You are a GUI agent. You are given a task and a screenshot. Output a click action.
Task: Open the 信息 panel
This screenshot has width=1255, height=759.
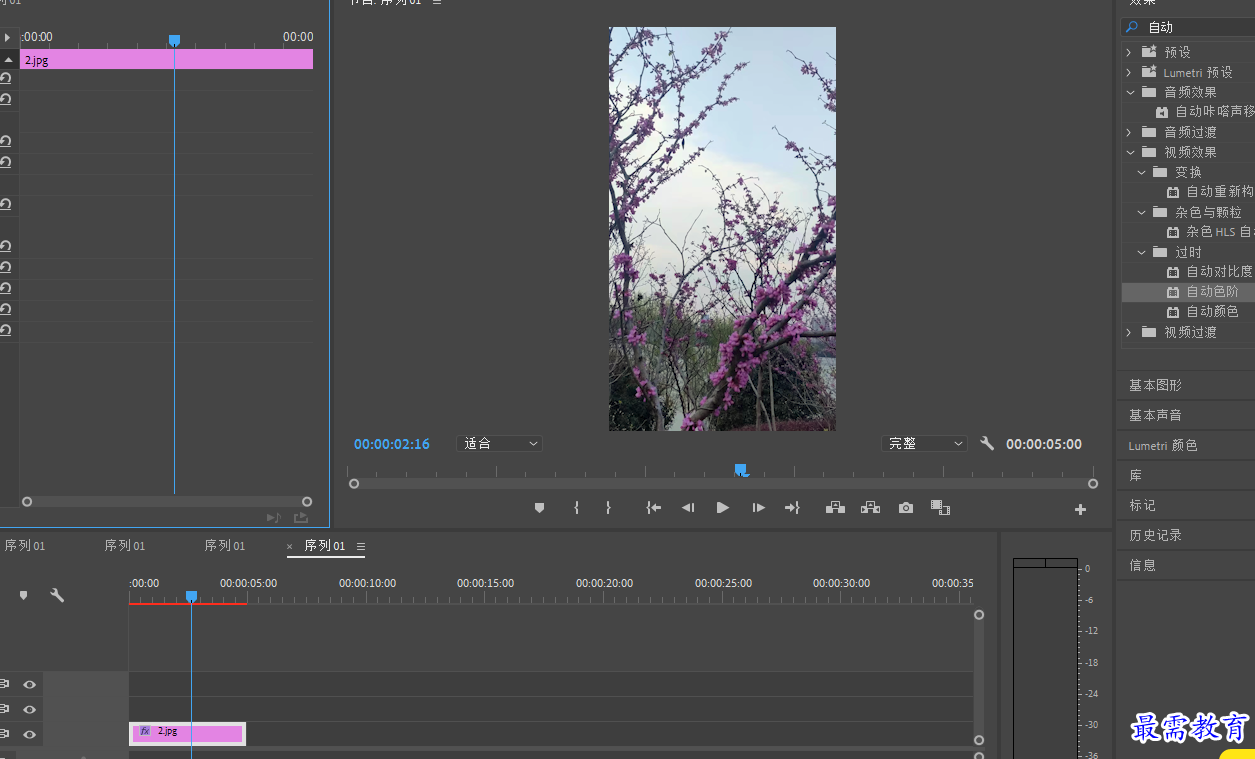coord(1142,565)
